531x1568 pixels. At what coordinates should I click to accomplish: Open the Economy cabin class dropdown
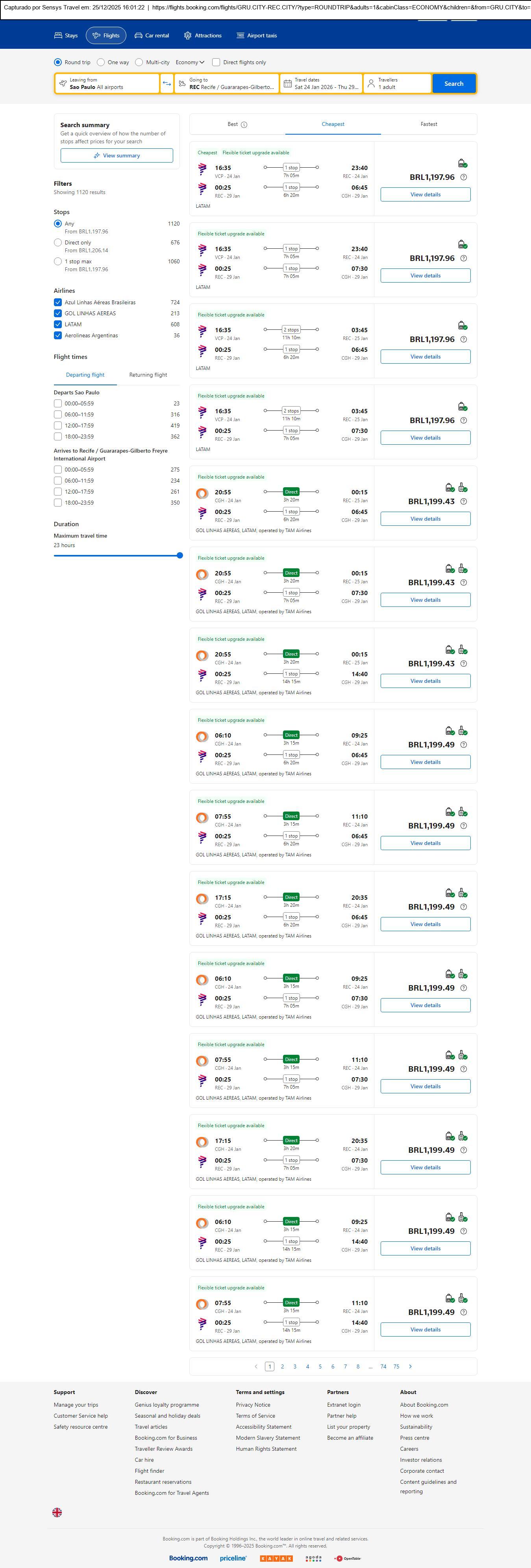click(189, 62)
